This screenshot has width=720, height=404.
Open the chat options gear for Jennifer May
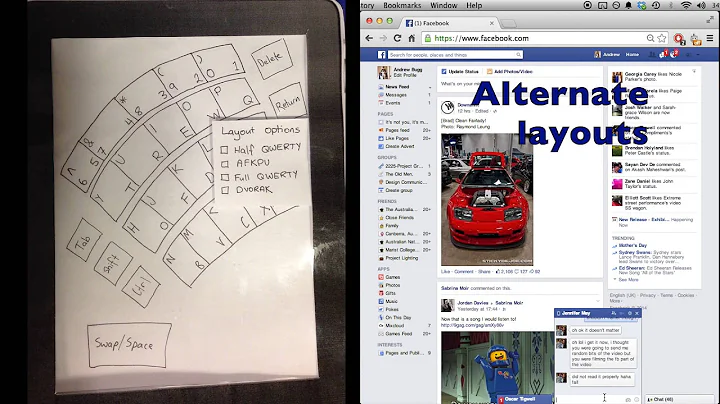pos(630,313)
